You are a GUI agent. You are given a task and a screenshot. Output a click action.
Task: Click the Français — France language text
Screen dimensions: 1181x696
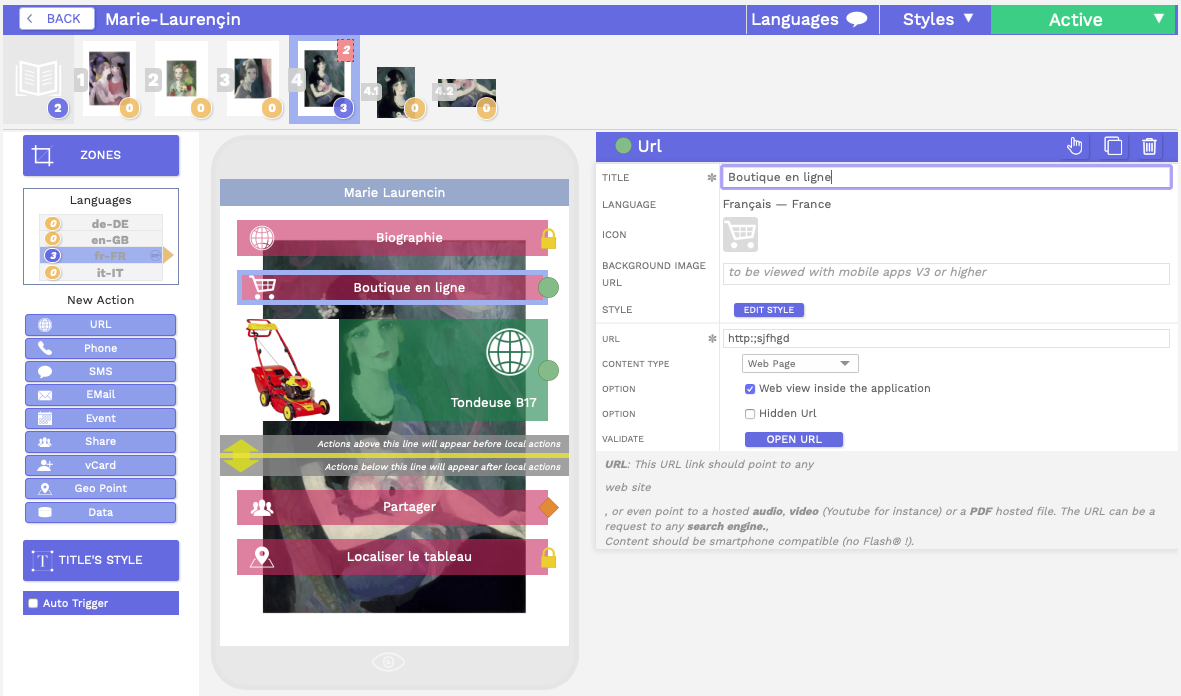(777, 205)
